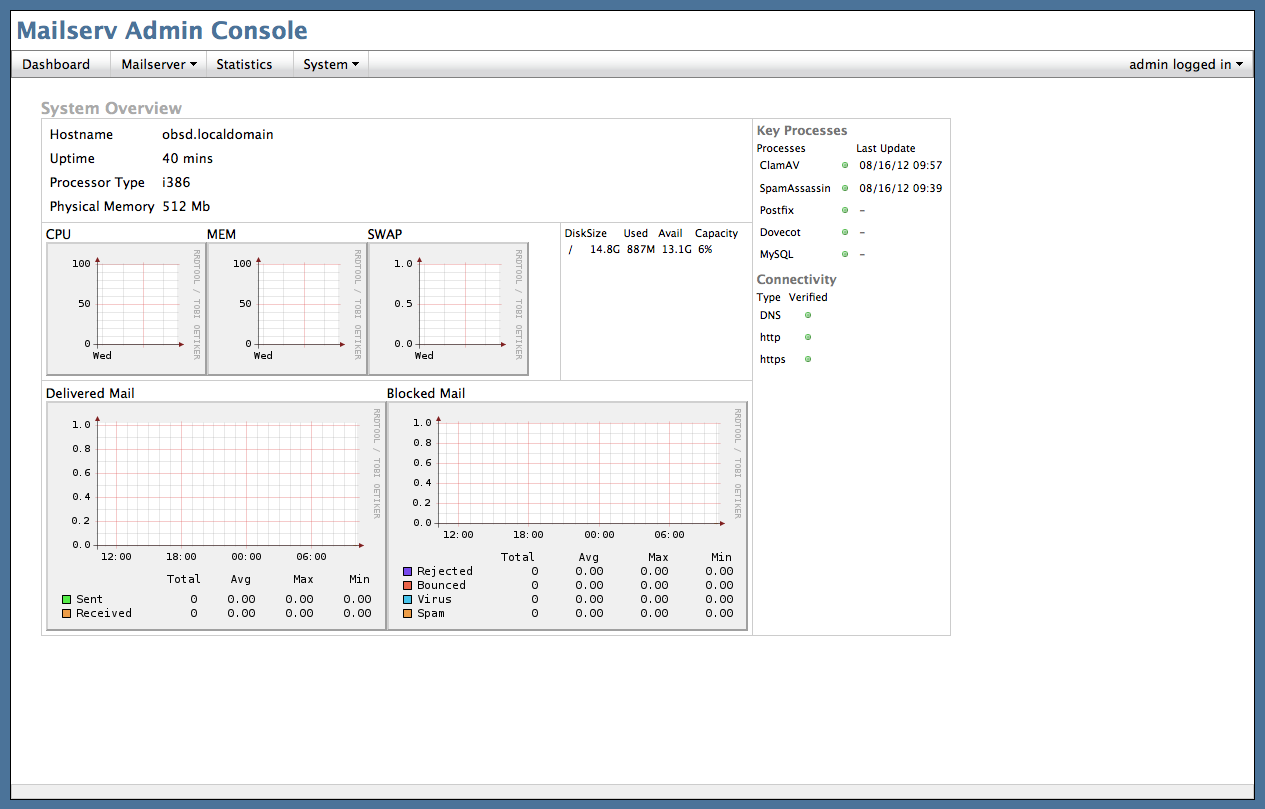Screen dimensions: 1265x809
Task: Click the disk used value 887M
Action: 641,249
